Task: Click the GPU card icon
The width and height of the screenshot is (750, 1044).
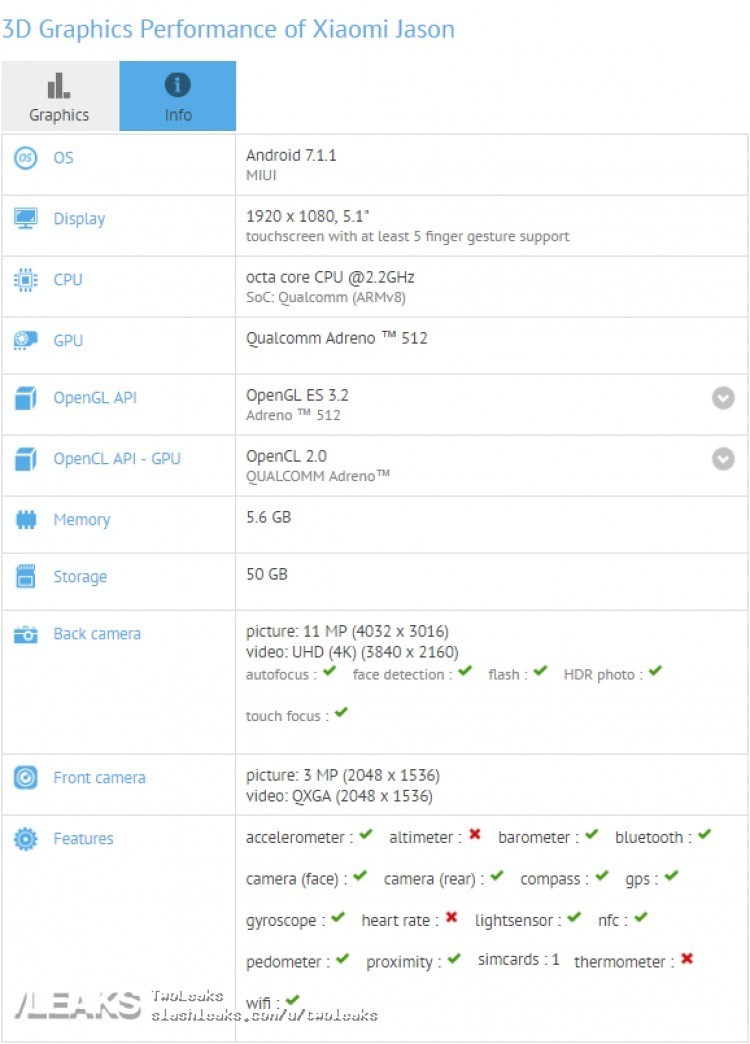Action: (26, 341)
